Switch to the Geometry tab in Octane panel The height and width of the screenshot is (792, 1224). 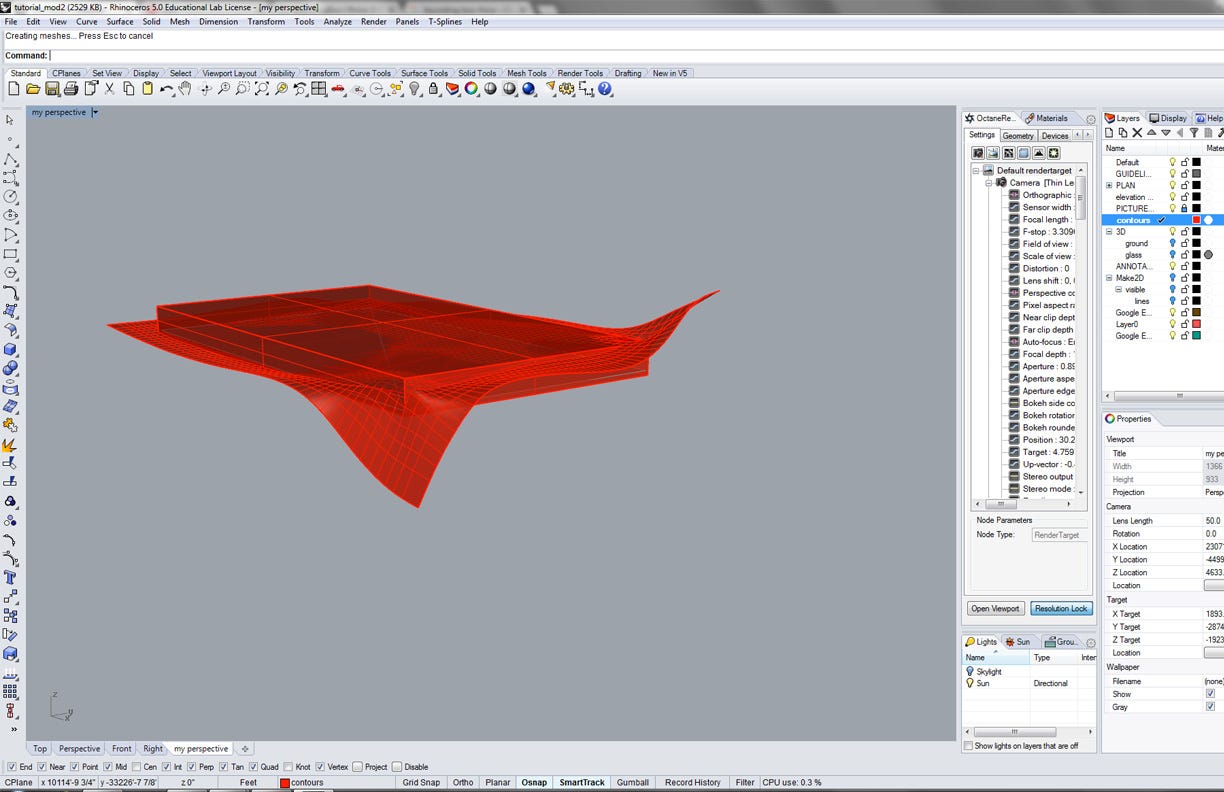pyautogui.click(x=1018, y=136)
